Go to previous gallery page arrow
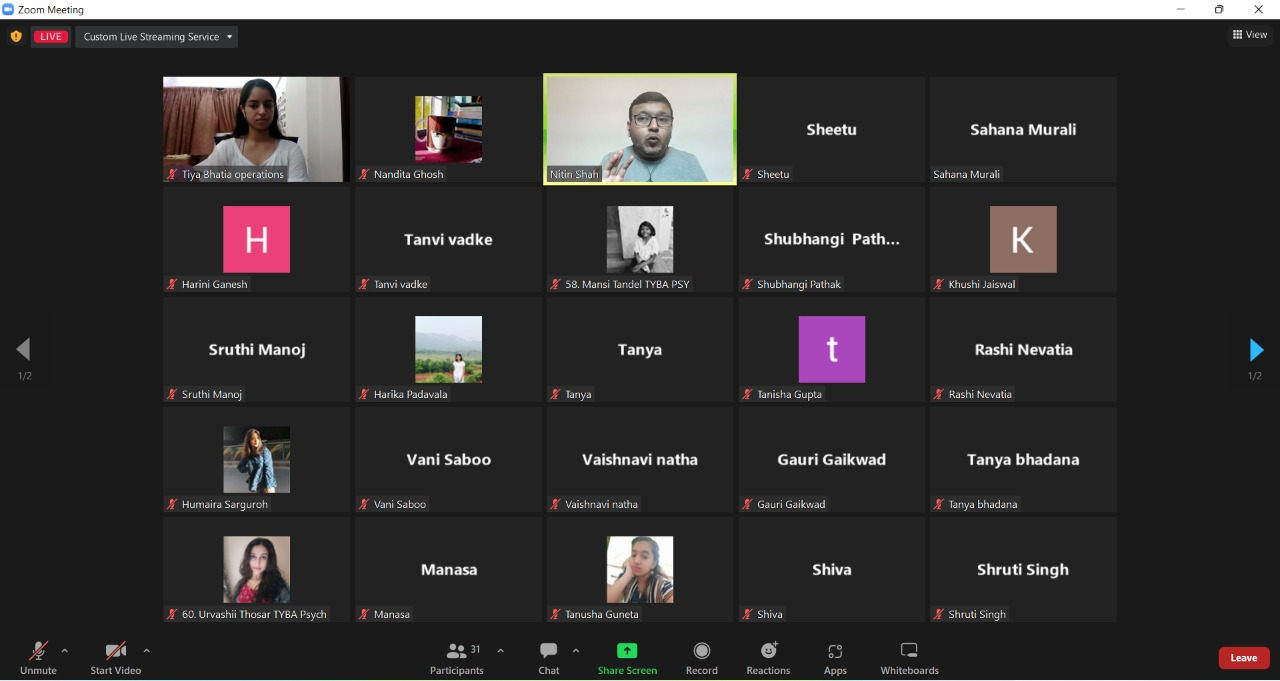 point(24,350)
